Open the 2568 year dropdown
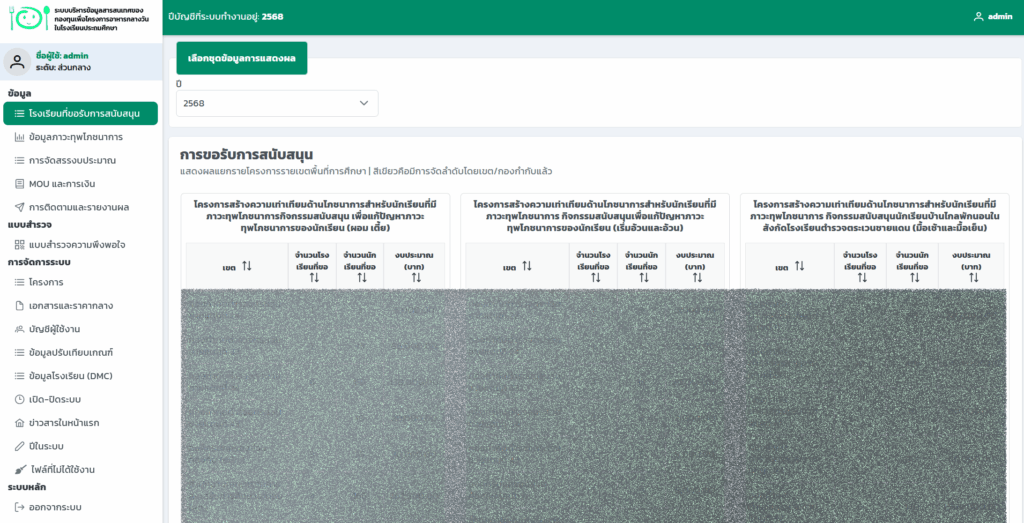1024x523 pixels. click(x=277, y=103)
